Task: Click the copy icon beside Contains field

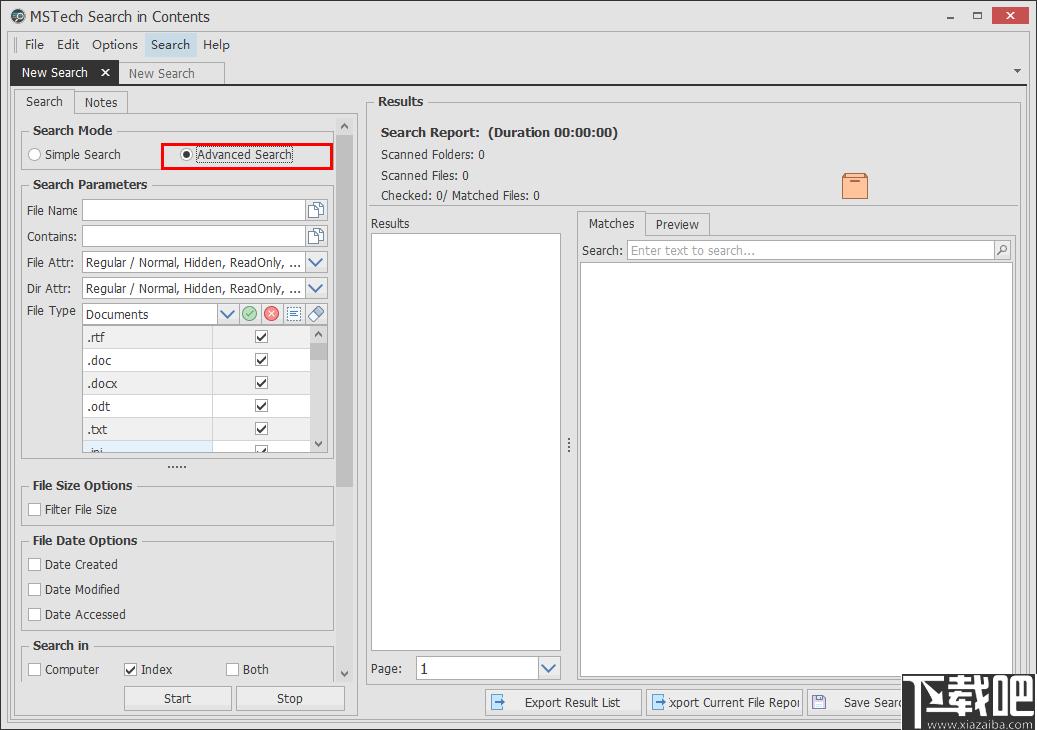Action: tap(316, 236)
